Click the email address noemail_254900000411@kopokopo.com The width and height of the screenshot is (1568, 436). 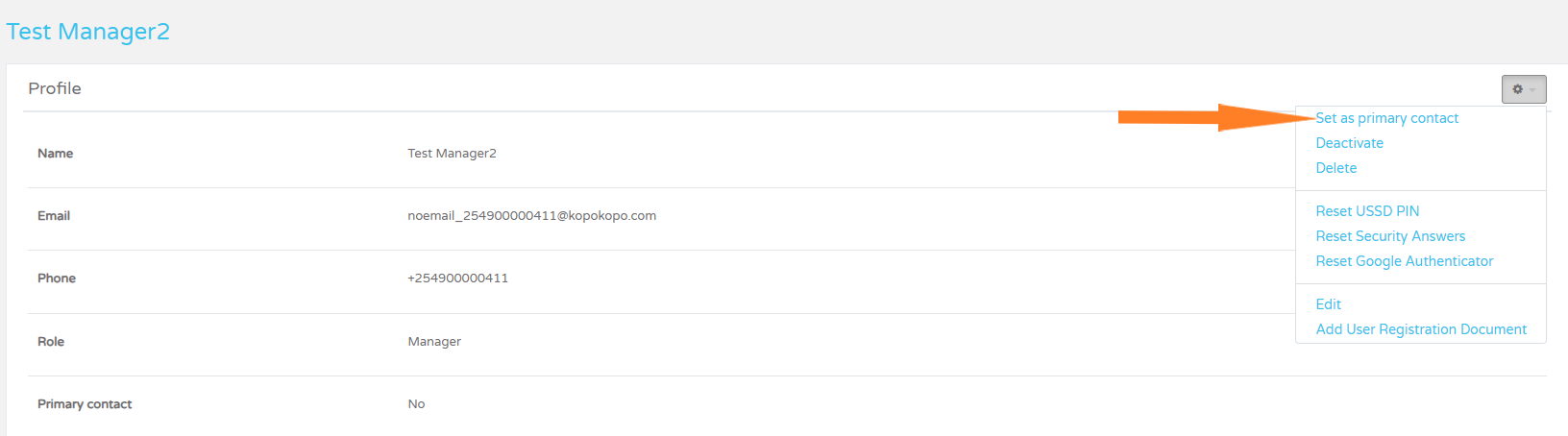tap(531, 216)
